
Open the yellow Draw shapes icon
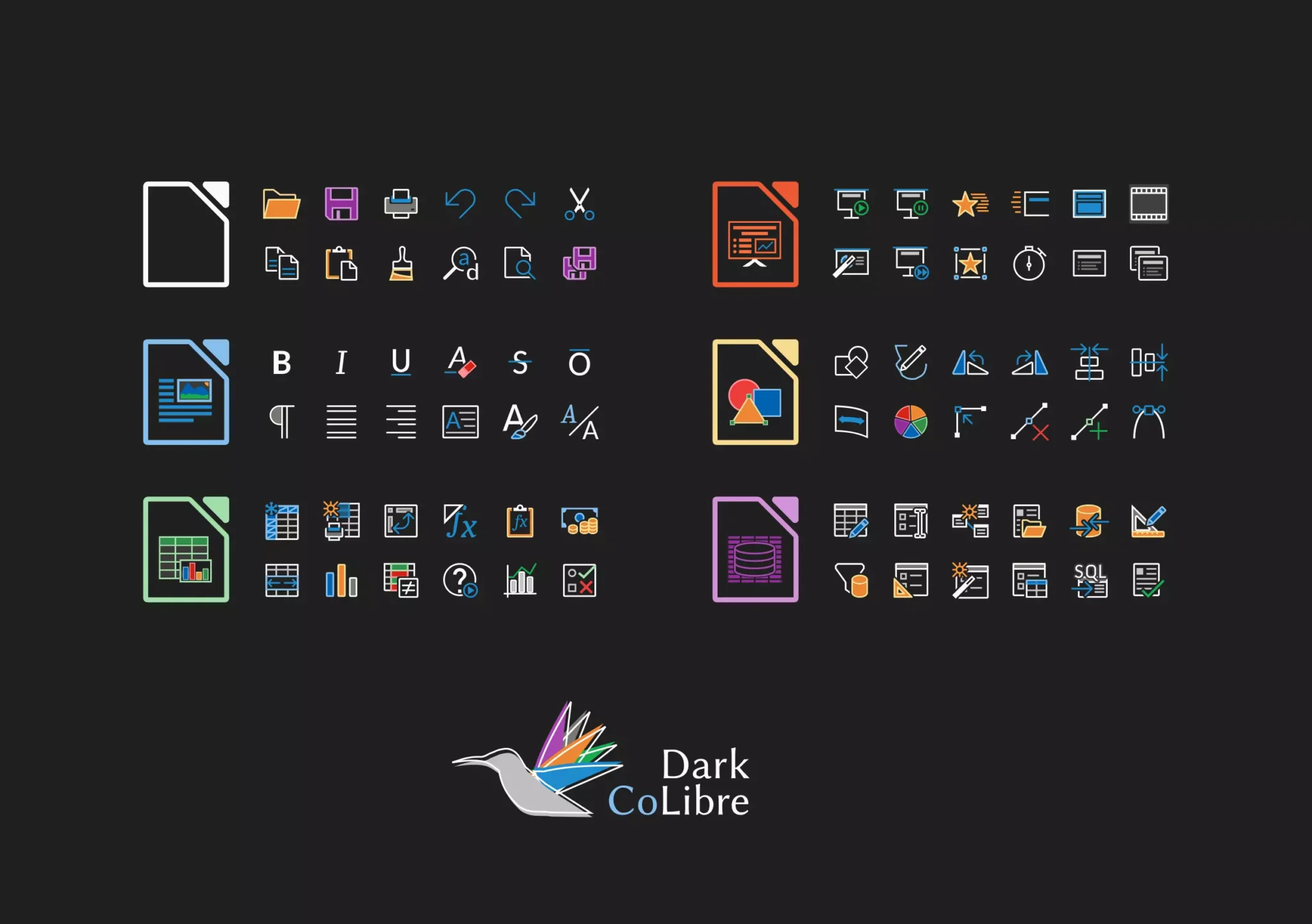coord(755,392)
